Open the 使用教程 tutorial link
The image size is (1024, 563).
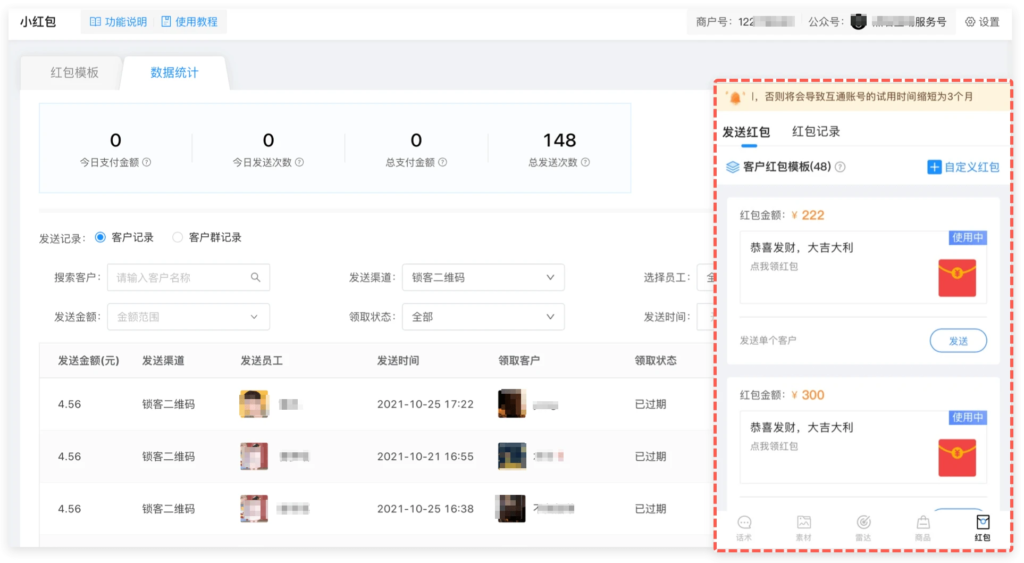189,22
